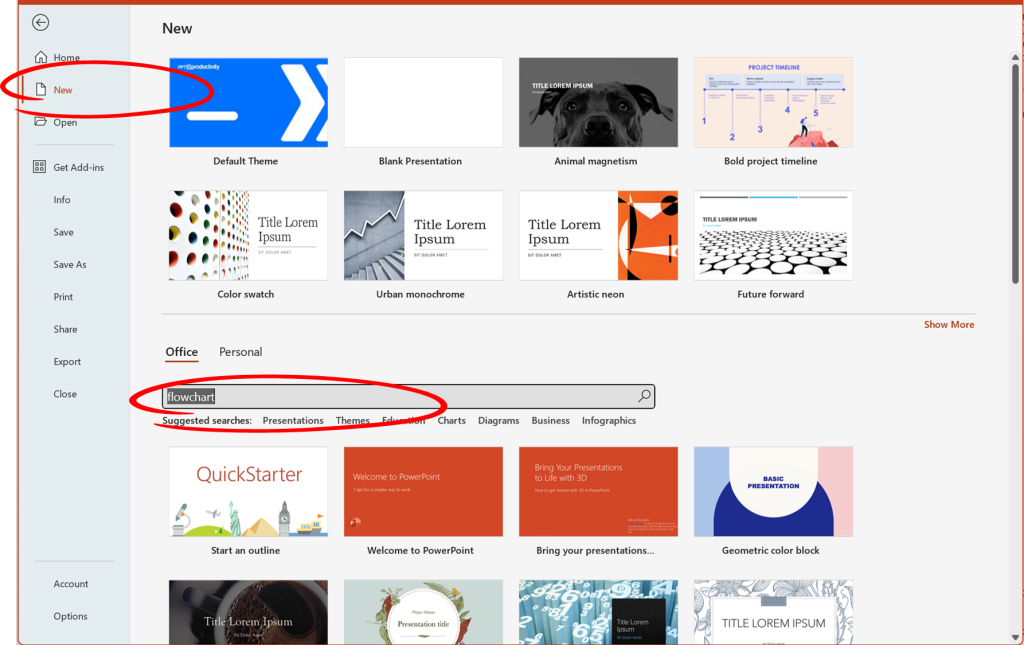The height and width of the screenshot is (645, 1024).
Task: Open the QuickStarter Start an outline template
Action: click(x=248, y=492)
